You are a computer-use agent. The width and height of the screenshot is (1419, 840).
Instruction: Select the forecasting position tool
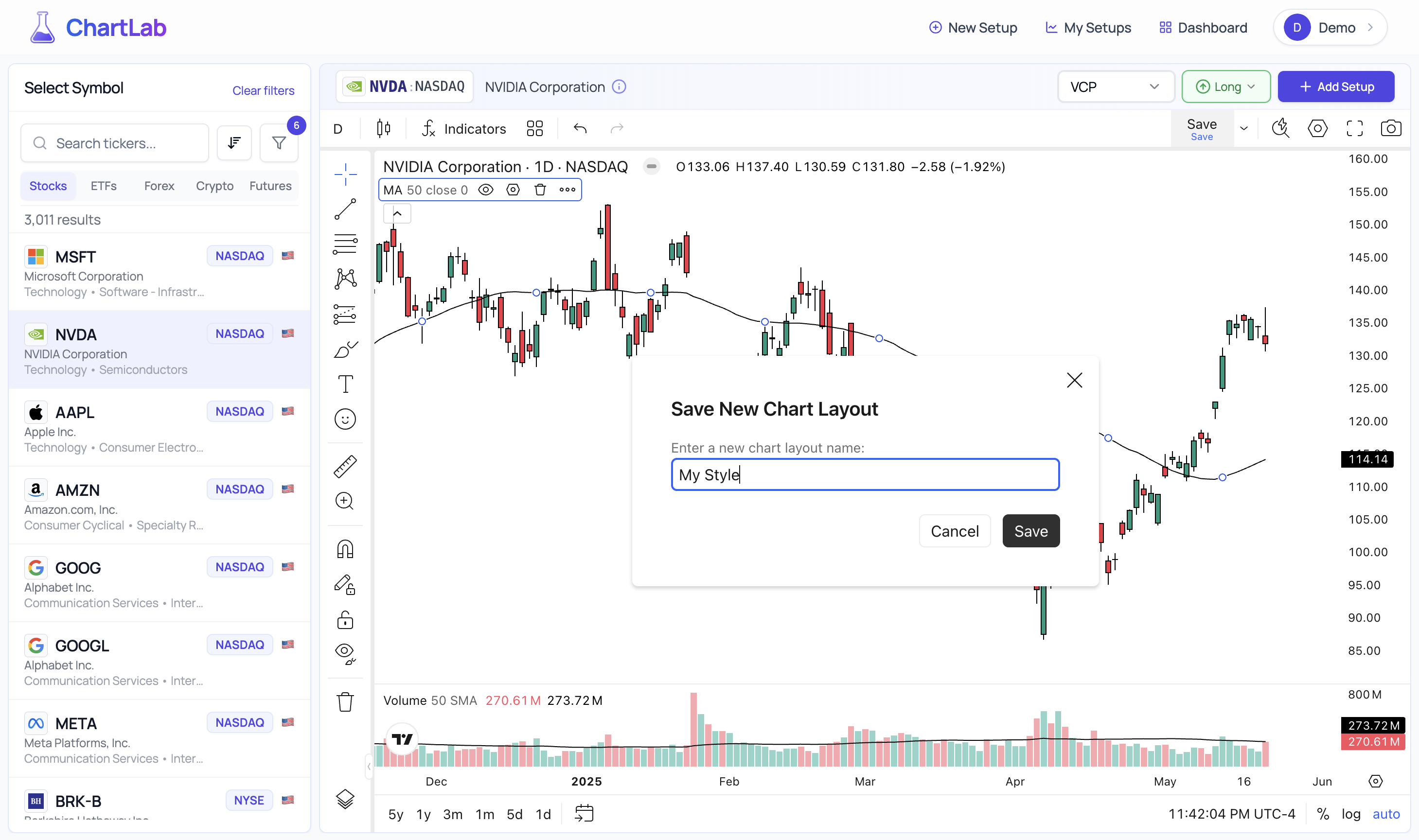pyautogui.click(x=345, y=314)
